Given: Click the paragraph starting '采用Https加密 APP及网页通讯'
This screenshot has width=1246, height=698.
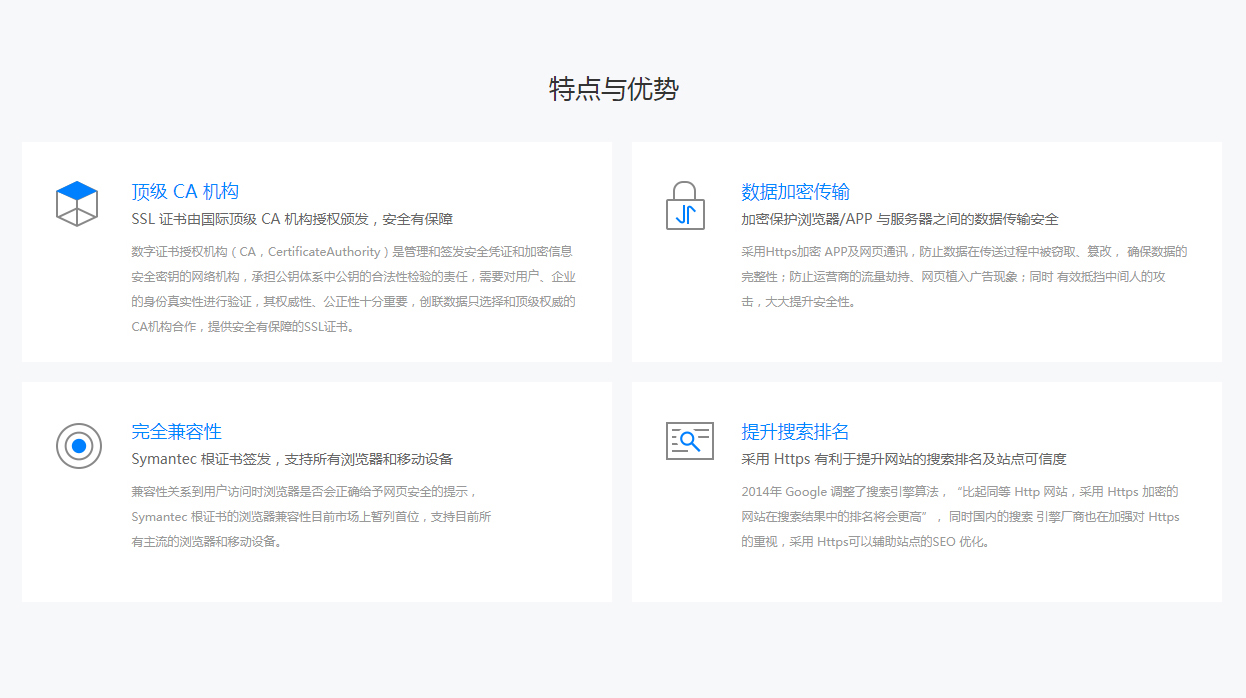Looking at the screenshot, I should [964, 277].
